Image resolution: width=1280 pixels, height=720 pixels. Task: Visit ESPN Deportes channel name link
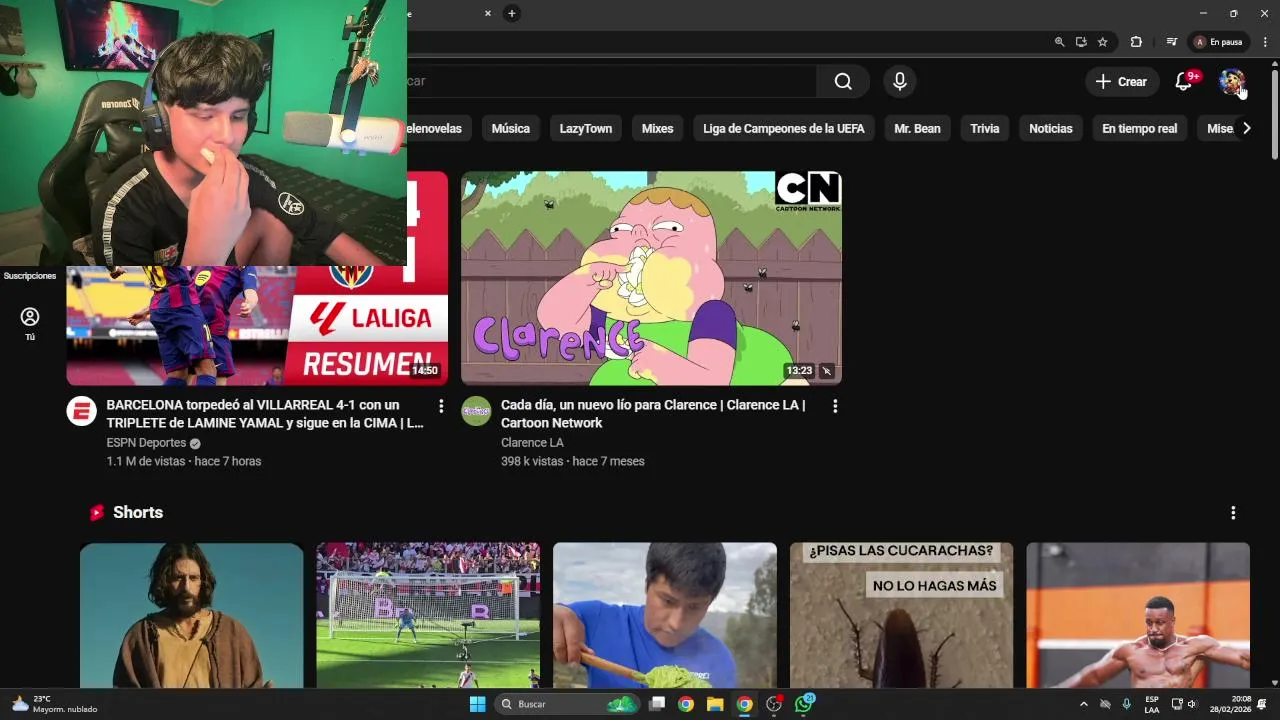[146, 443]
